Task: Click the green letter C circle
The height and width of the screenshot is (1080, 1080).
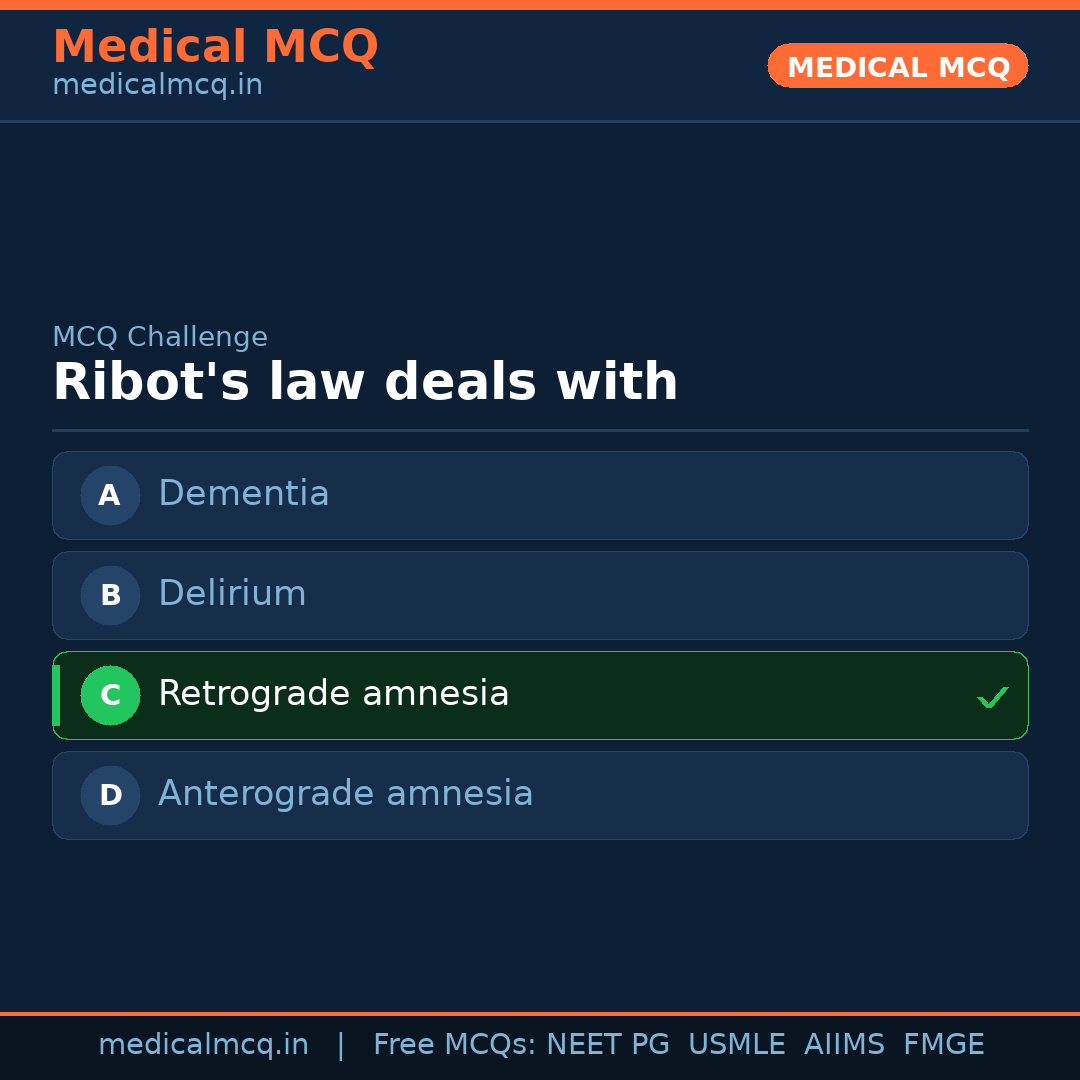Action: [110, 695]
